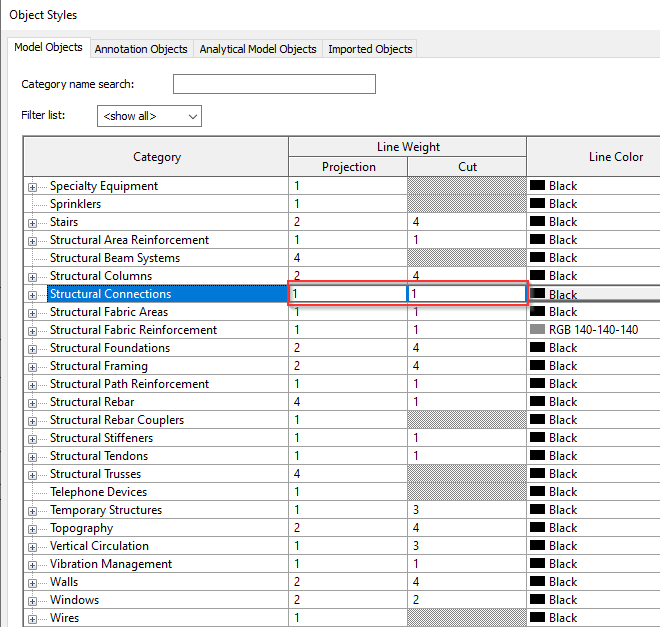The width and height of the screenshot is (660, 627).
Task: Click the Structural Fabric Reinforcement gray color swatch
Action: point(536,330)
